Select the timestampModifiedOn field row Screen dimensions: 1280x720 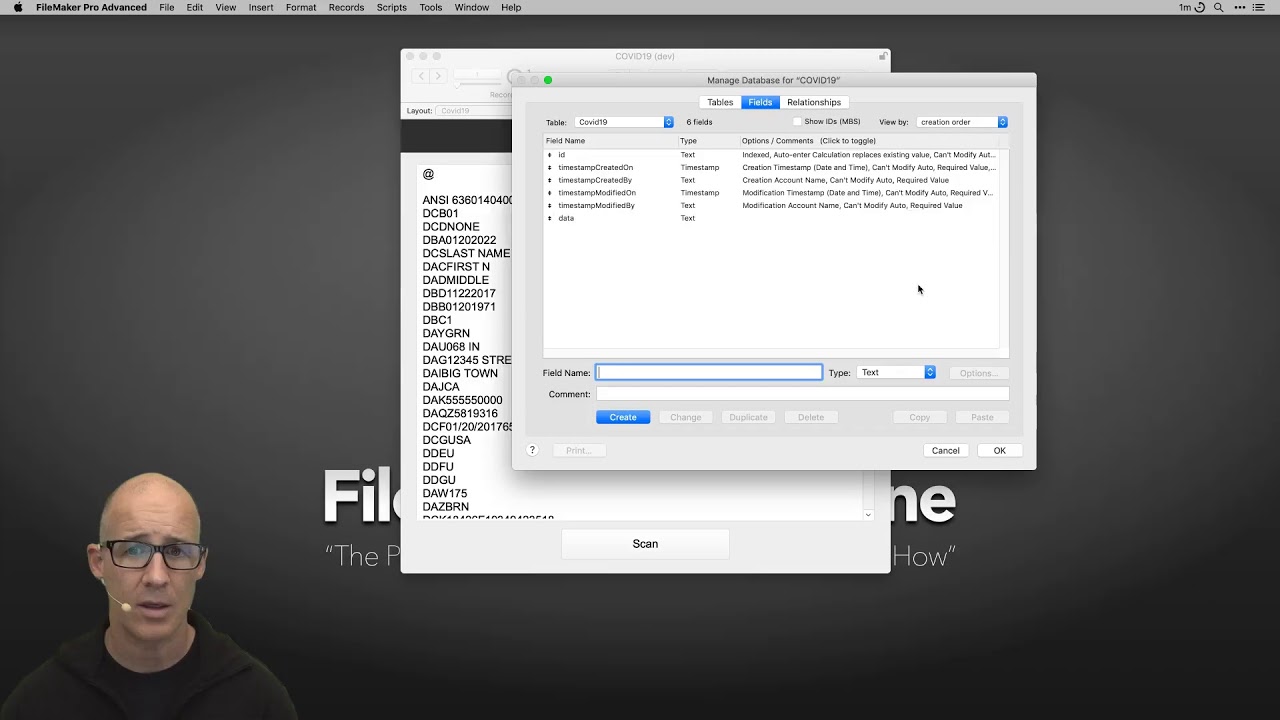[771, 193]
